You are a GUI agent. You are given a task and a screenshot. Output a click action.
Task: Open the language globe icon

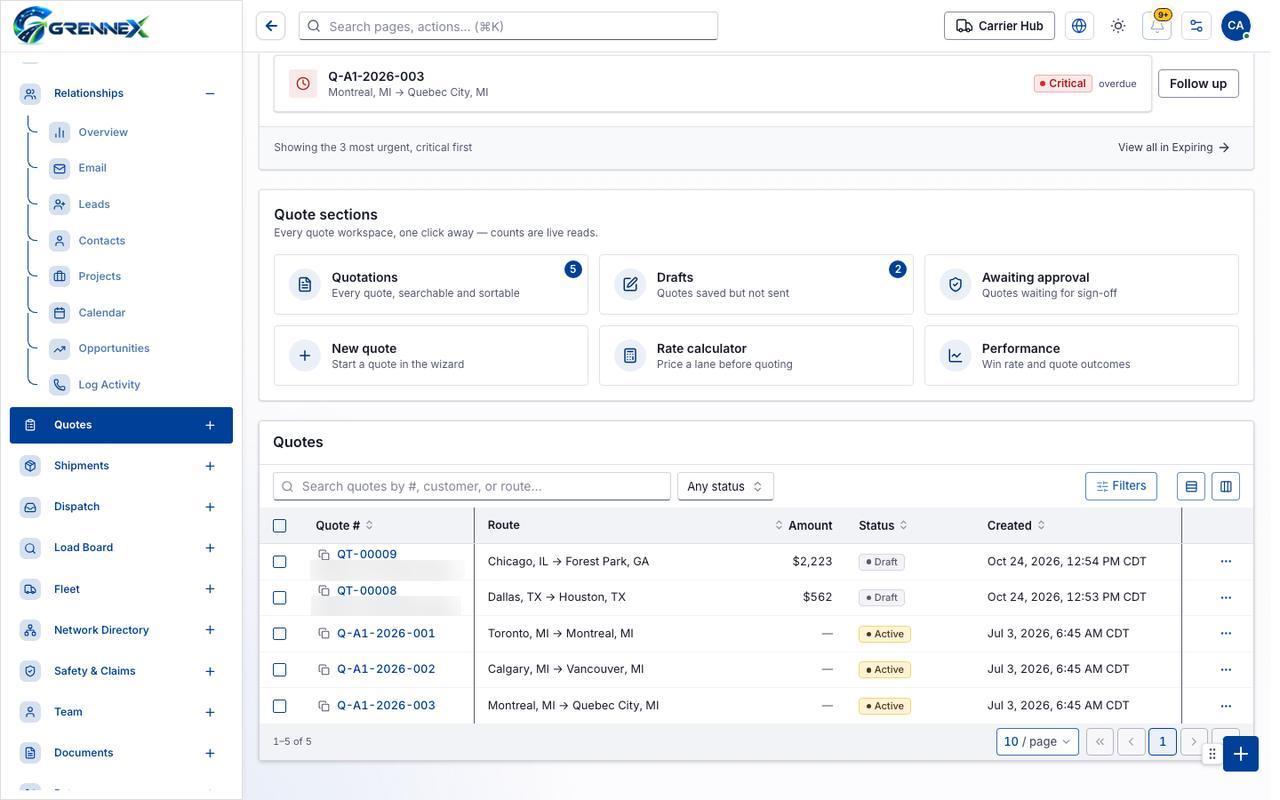1079,26
